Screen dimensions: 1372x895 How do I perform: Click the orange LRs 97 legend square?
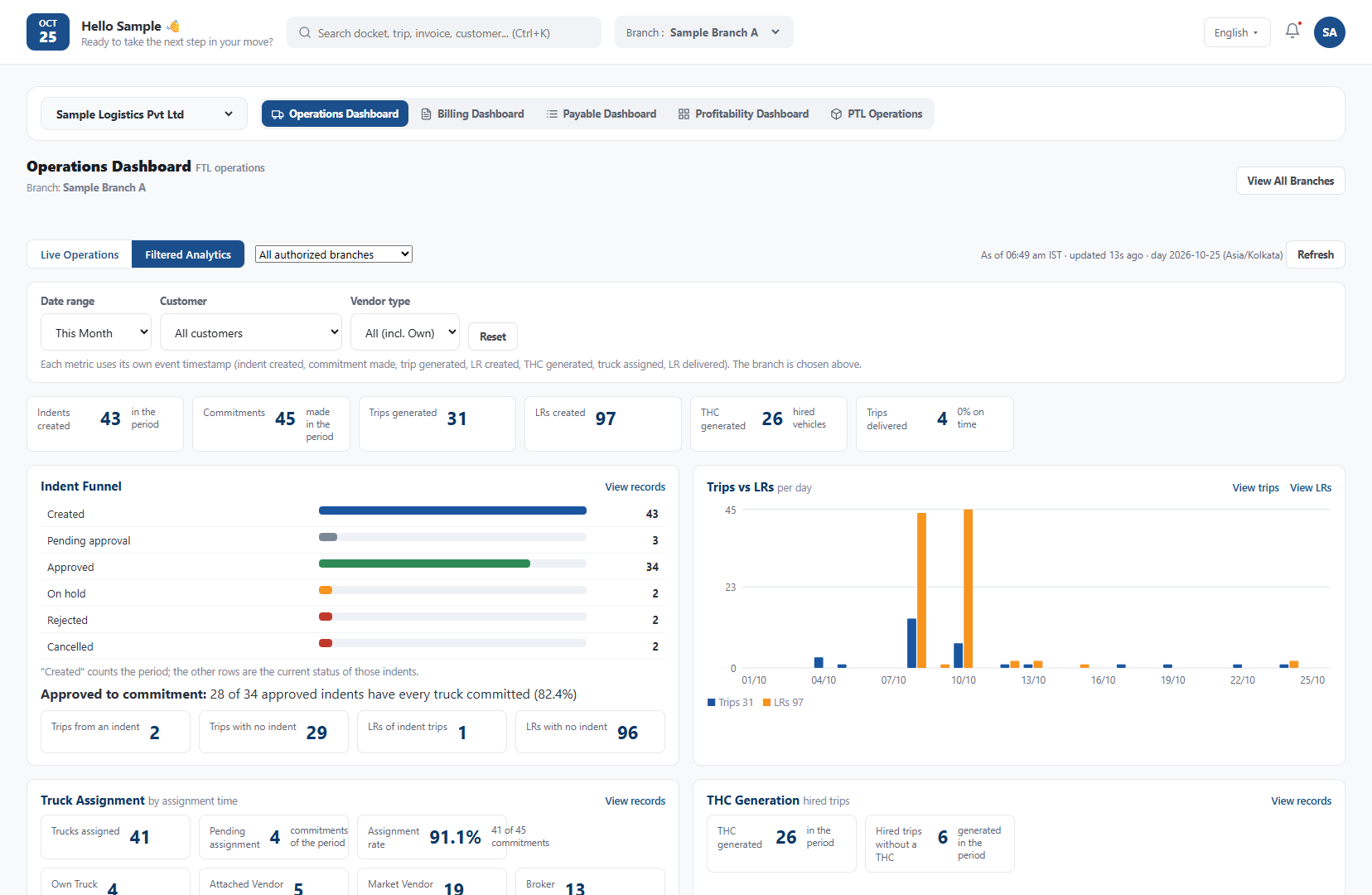coord(766,702)
